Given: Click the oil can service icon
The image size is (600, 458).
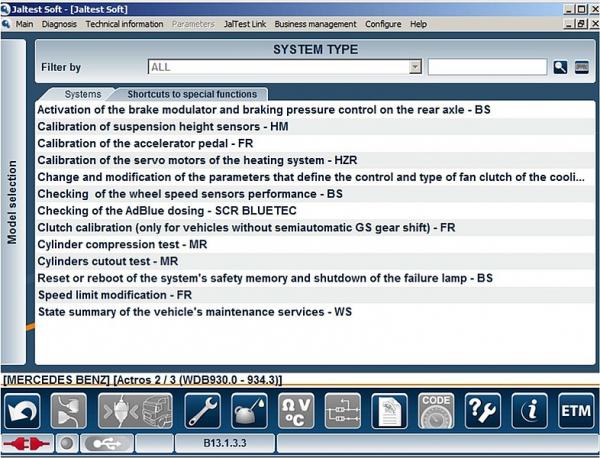Looking at the screenshot, I should [249, 411].
